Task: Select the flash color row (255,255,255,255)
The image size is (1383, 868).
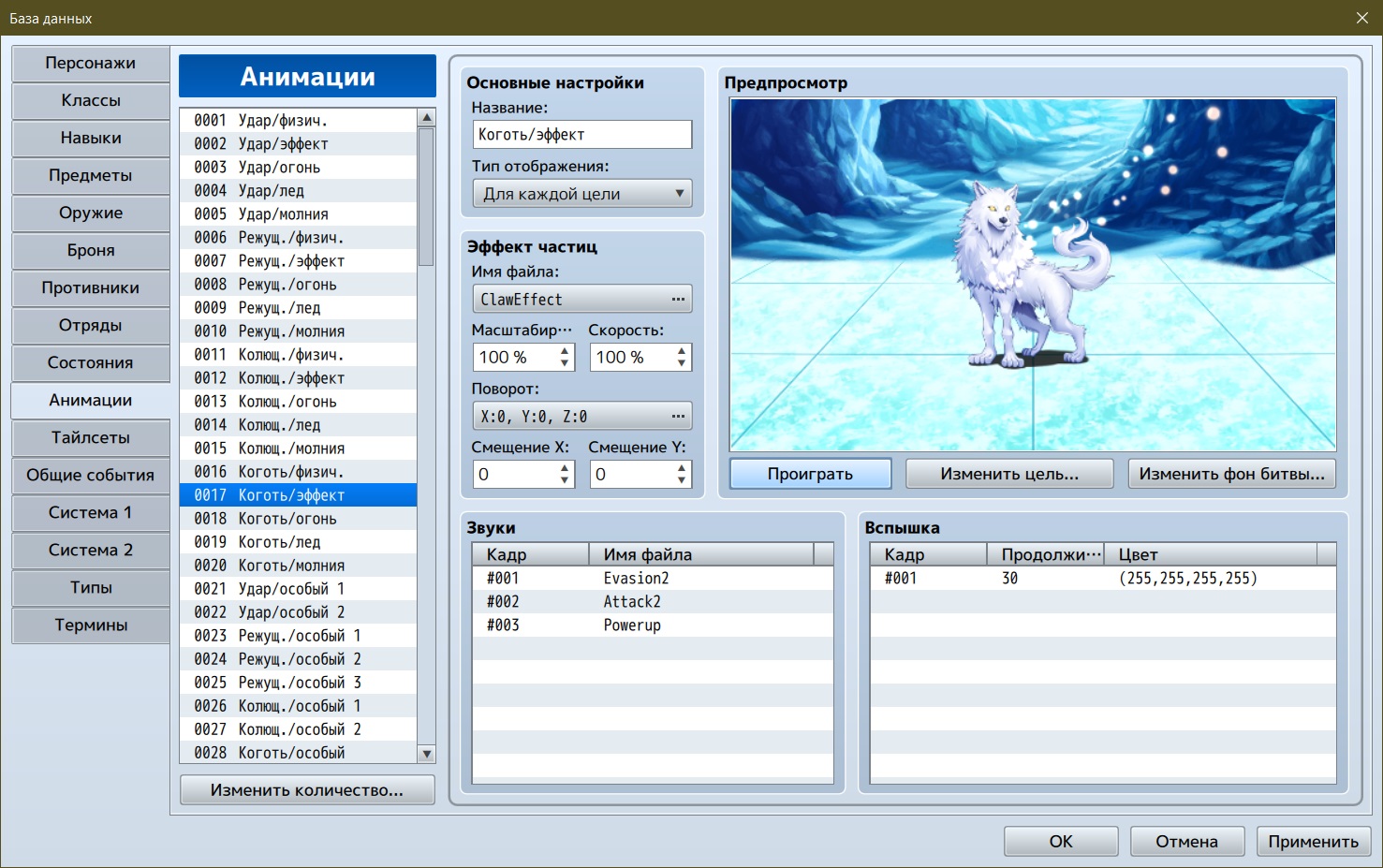Action: pyautogui.click(x=1102, y=579)
